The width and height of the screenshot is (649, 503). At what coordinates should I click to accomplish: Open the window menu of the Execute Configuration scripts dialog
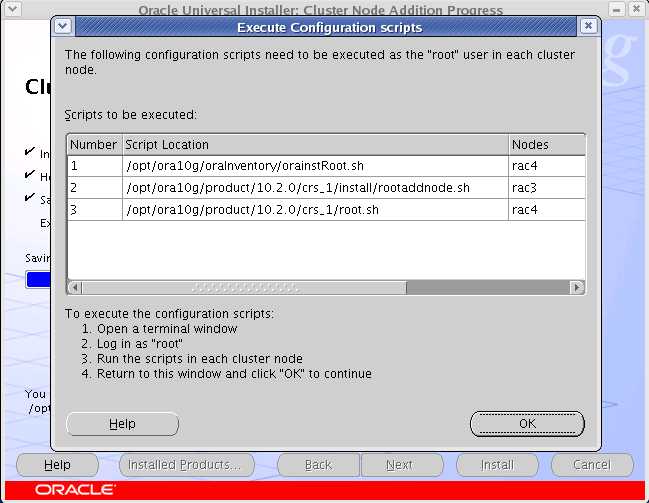pyautogui.click(x=63, y=26)
